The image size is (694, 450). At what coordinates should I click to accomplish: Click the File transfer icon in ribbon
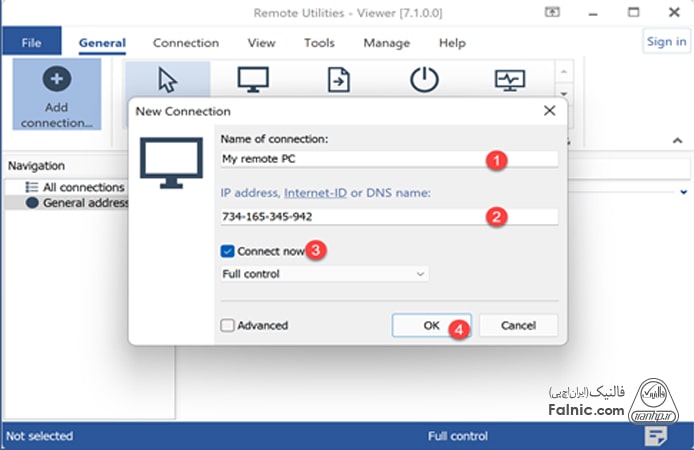coord(339,79)
